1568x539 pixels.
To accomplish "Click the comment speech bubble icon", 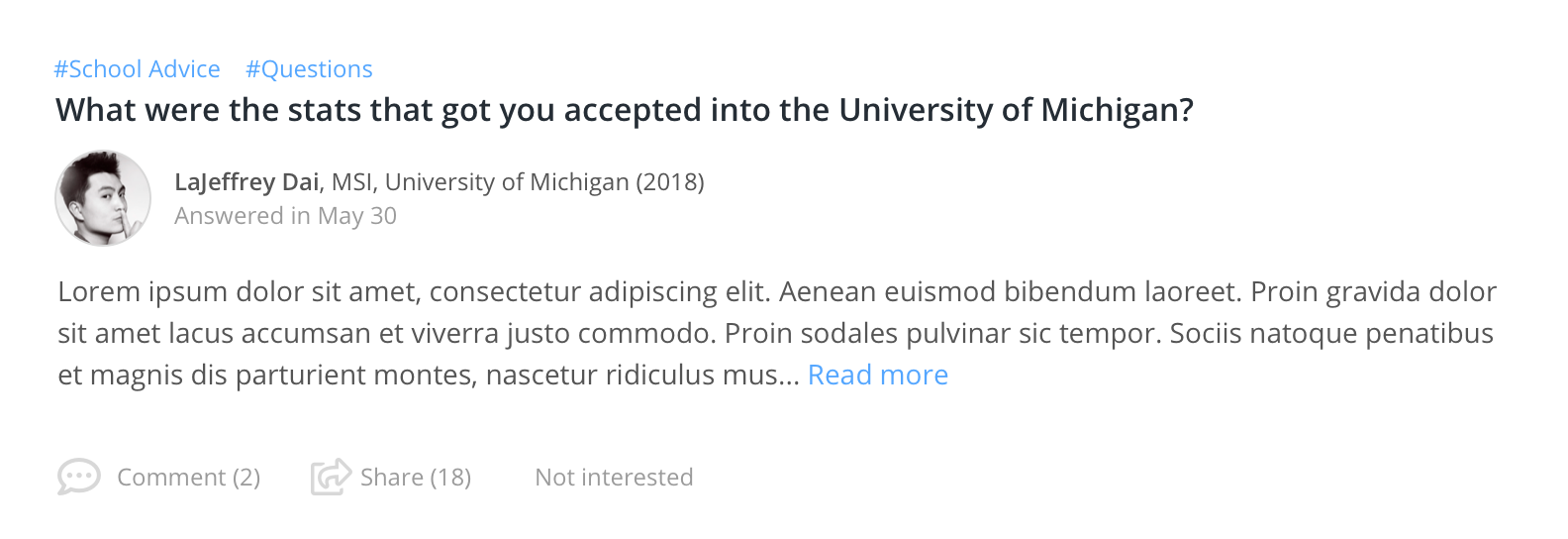I will coord(78,477).
